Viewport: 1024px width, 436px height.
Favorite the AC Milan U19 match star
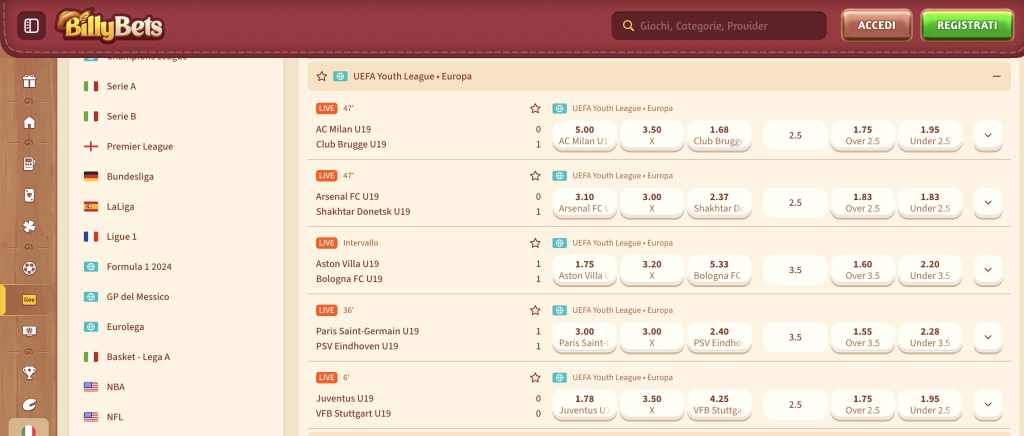point(536,108)
